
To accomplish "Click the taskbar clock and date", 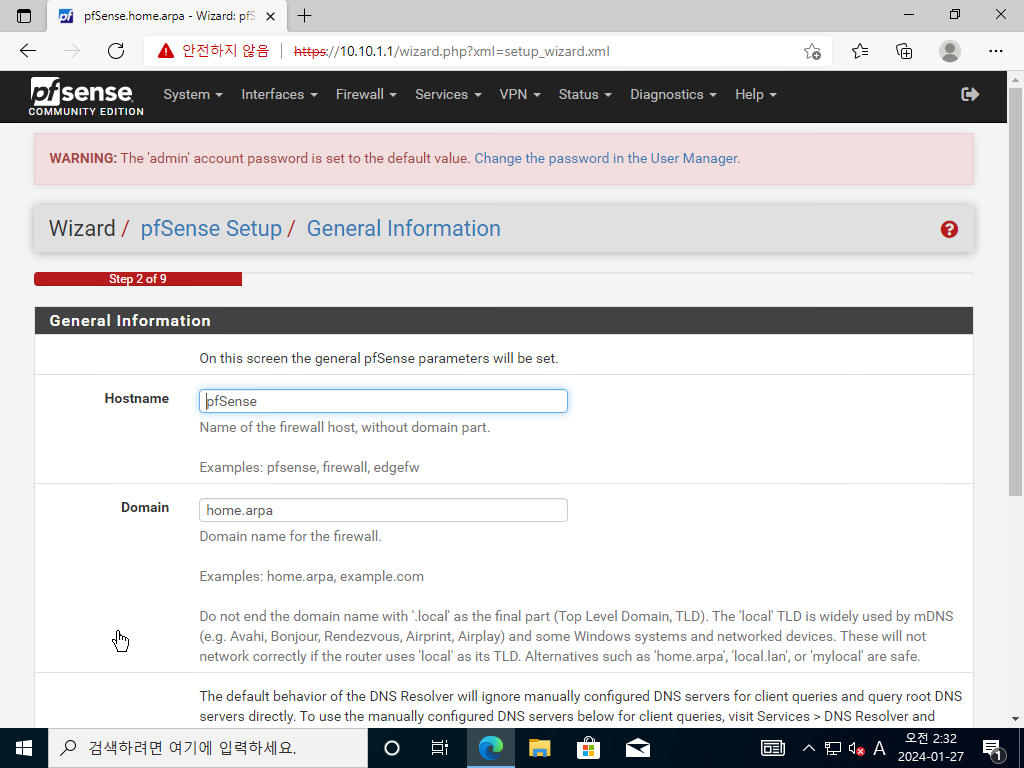I will [x=931, y=748].
